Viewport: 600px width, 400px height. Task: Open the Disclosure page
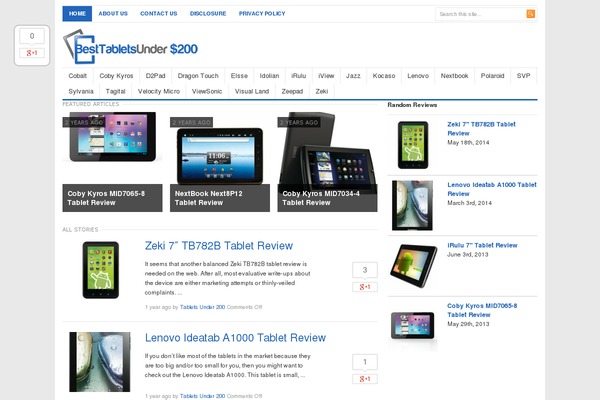click(208, 13)
